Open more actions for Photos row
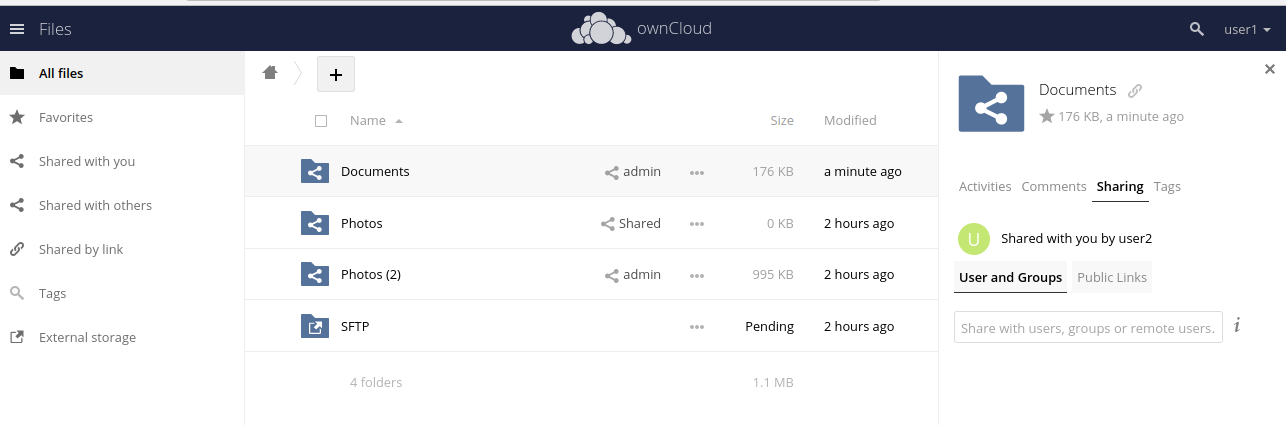The image size is (1286, 425). (x=697, y=224)
